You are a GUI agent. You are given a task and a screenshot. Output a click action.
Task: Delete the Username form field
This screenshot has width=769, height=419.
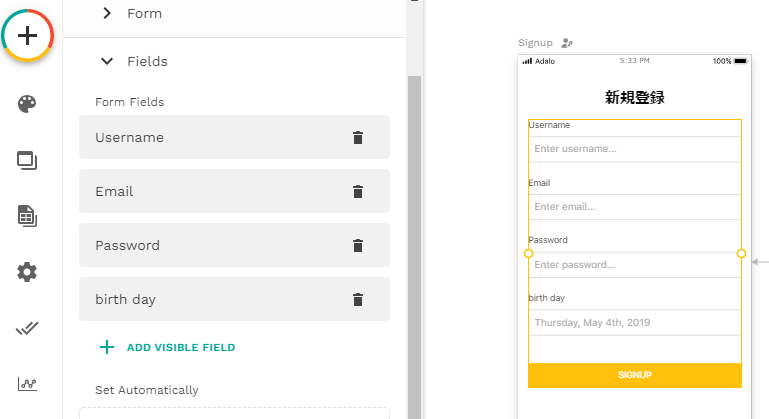[x=358, y=138]
